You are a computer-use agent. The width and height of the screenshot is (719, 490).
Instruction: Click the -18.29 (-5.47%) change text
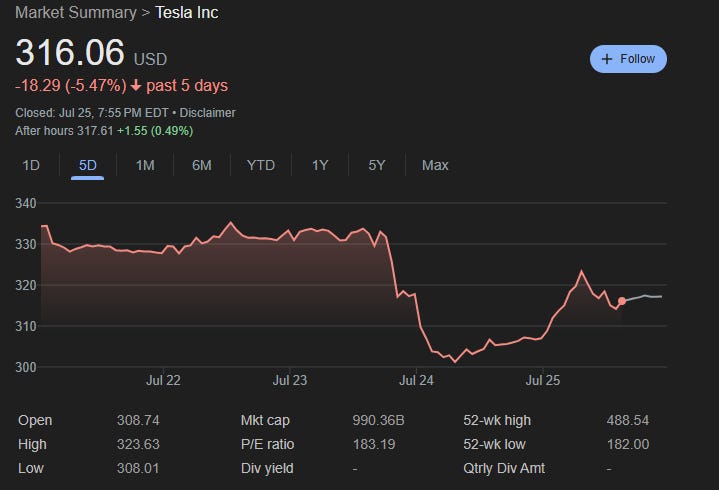tap(71, 86)
